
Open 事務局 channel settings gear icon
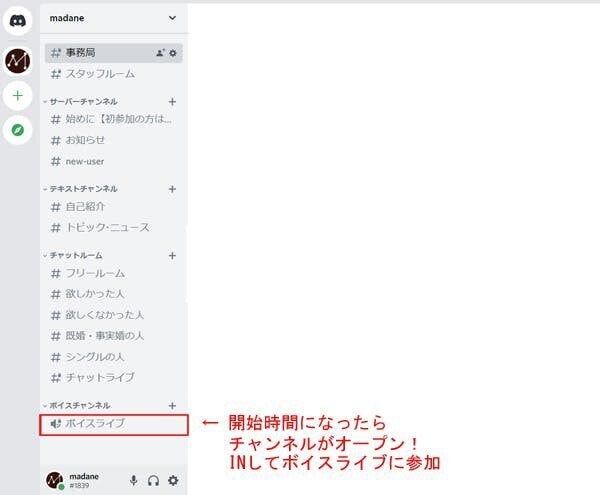pos(173,53)
